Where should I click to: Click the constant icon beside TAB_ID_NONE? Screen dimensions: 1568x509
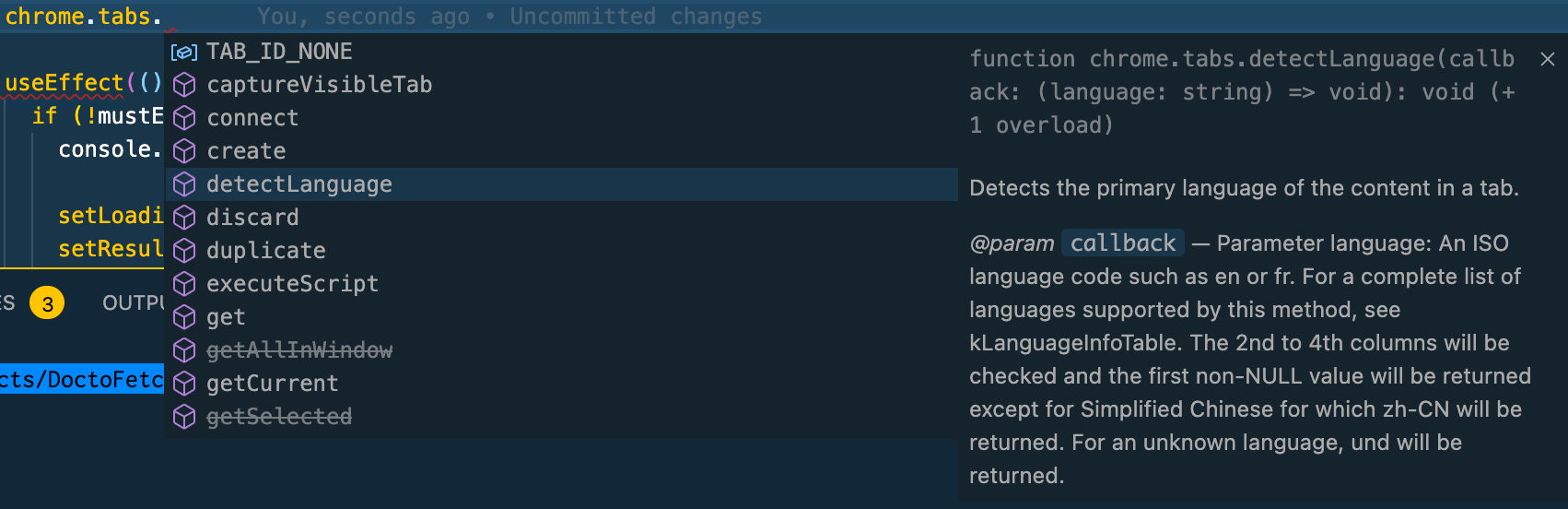(184, 52)
